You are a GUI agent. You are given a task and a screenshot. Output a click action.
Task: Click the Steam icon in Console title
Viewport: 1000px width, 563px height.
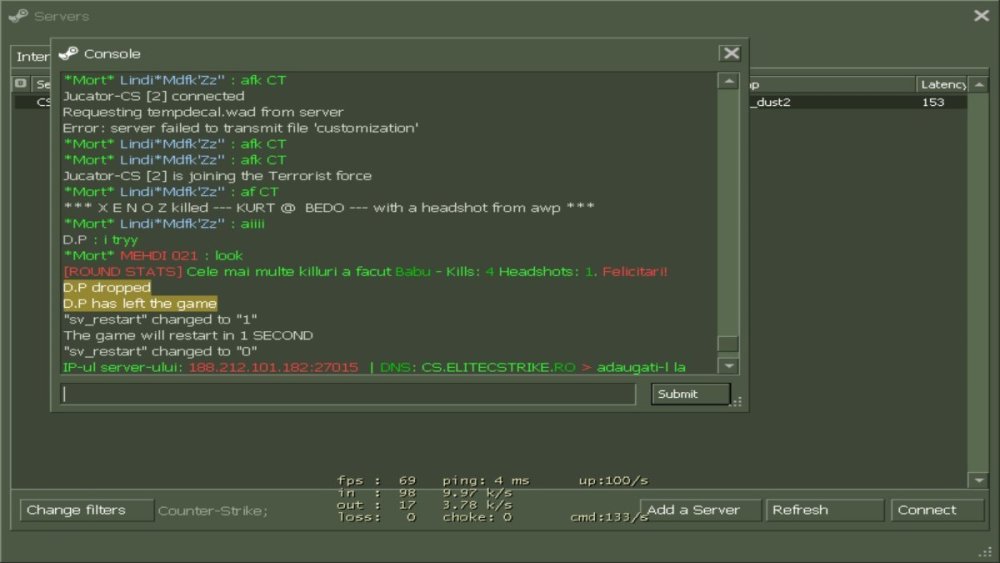[68, 54]
